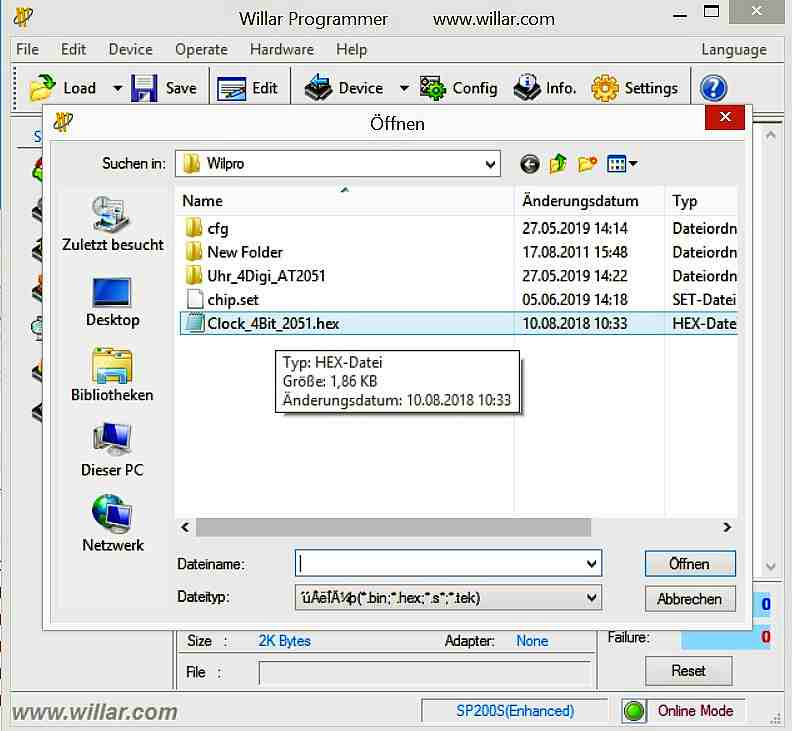
Task: Open the Help menu
Action: (352, 50)
